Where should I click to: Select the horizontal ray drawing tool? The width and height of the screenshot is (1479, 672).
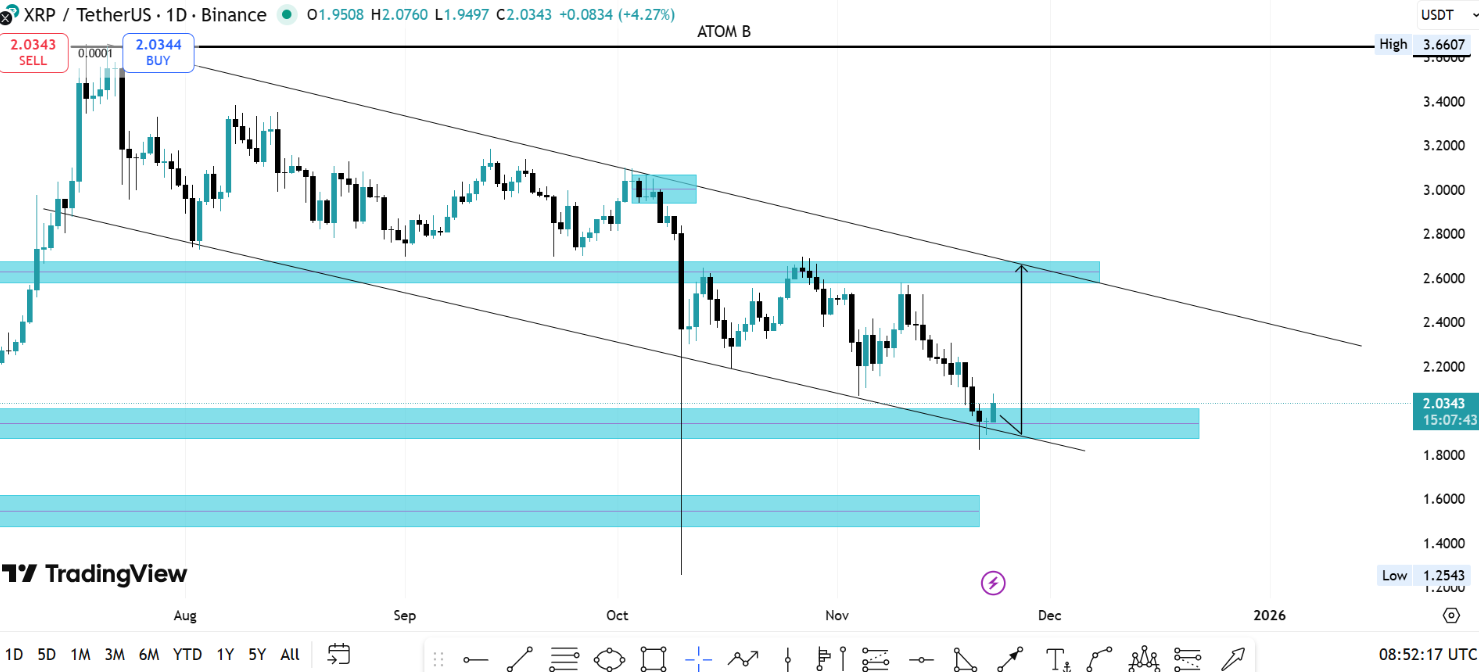point(475,658)
